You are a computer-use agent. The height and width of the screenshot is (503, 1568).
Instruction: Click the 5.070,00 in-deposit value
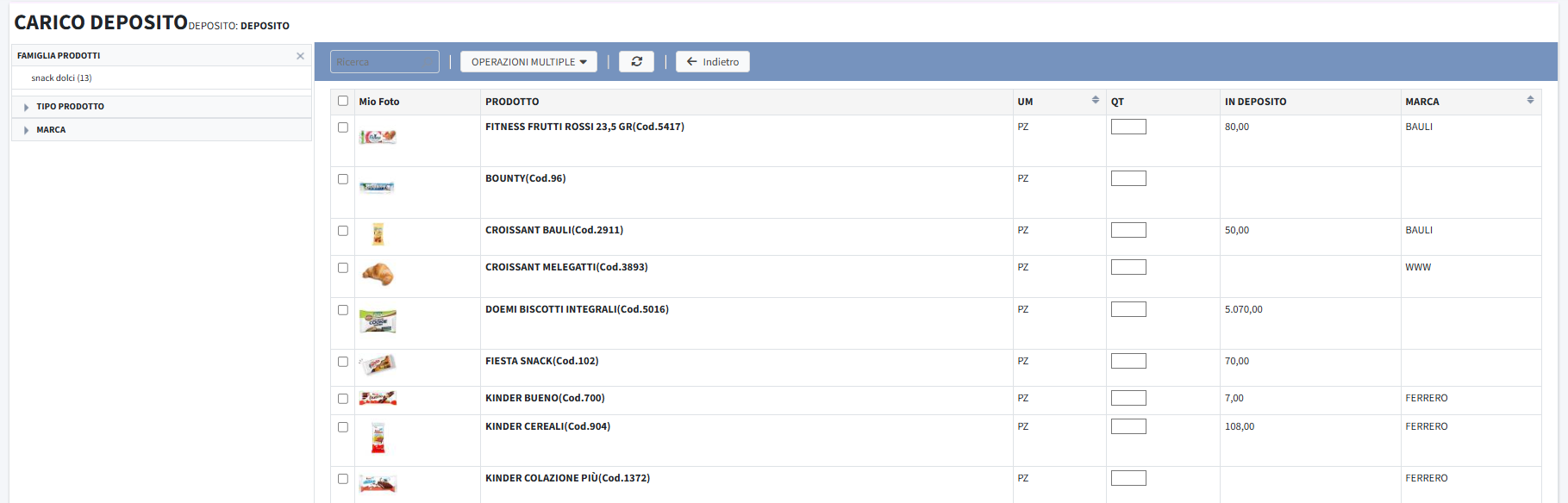pos(1243,309)
